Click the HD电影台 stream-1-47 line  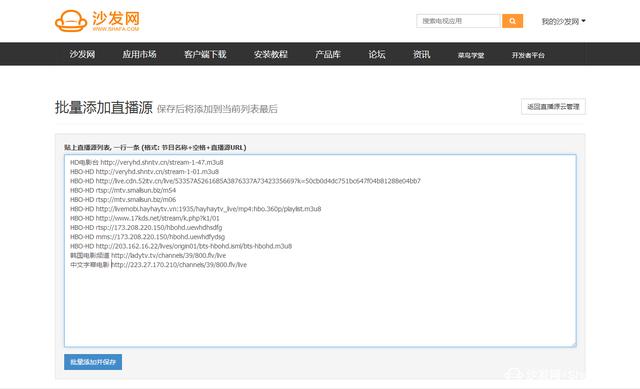point(147,162)
